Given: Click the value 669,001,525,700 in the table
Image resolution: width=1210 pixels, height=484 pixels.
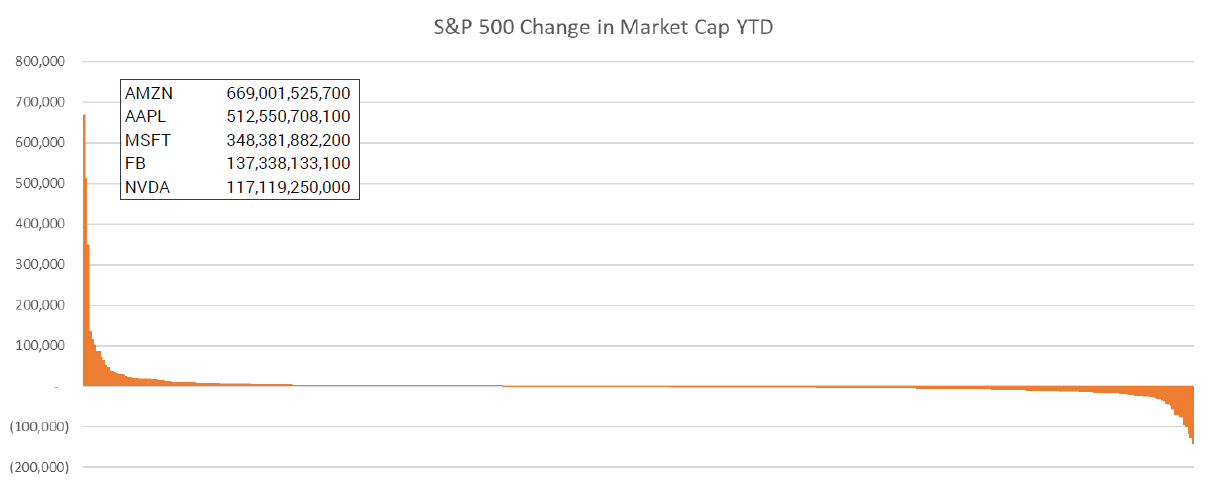Looking at the screenshot, I should tap(290, 93).
